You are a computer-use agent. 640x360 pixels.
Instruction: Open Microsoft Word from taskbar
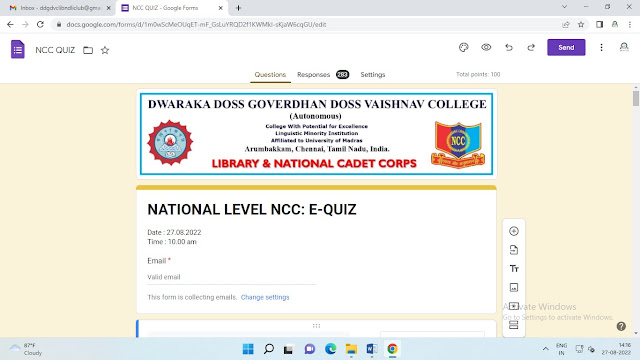(372, 349)
